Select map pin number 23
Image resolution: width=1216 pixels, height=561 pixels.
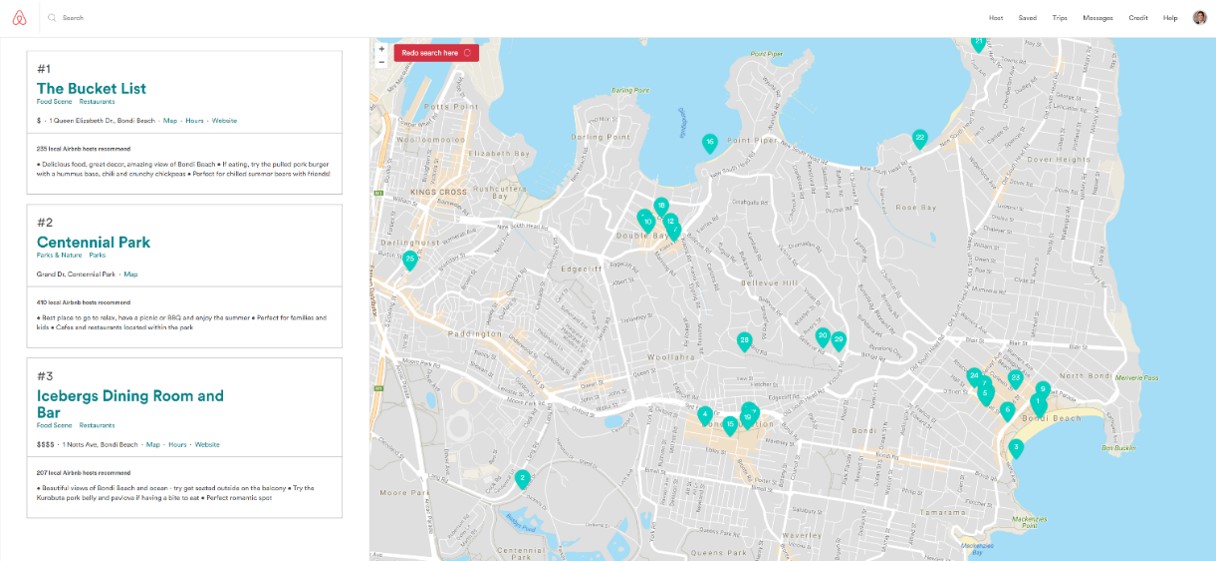point(1015,378)
